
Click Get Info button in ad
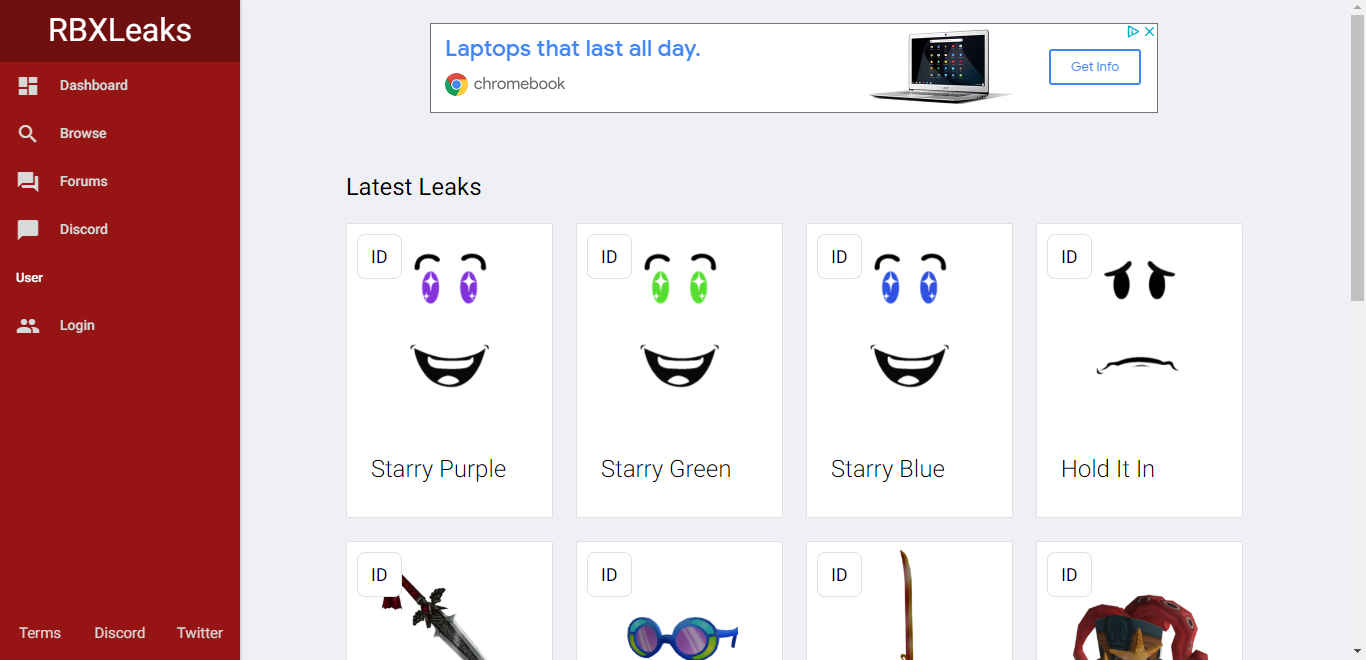click(x=1095, y=67)
